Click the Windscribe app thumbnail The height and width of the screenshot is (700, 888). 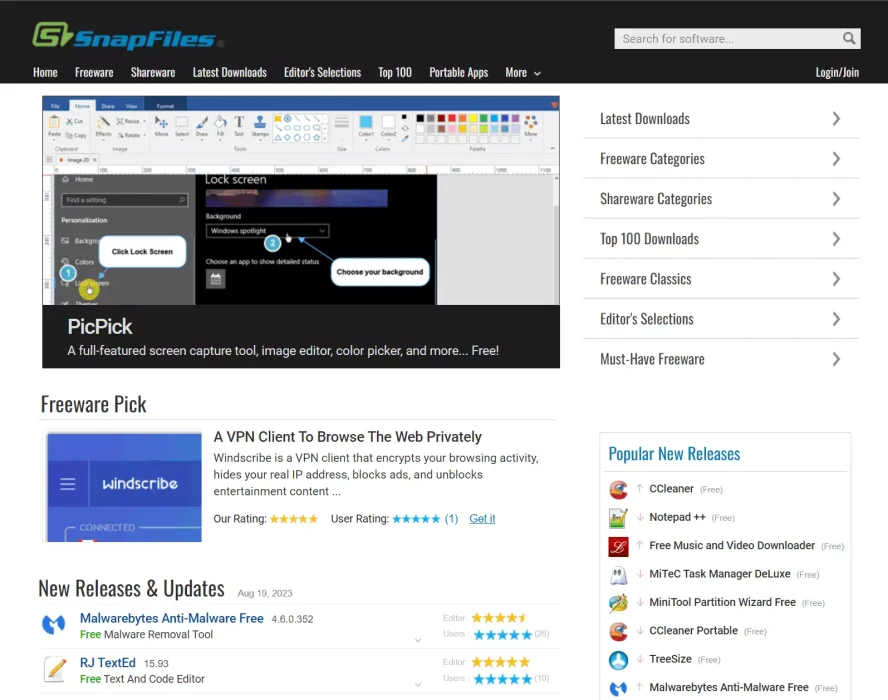(x=124, y=487)
